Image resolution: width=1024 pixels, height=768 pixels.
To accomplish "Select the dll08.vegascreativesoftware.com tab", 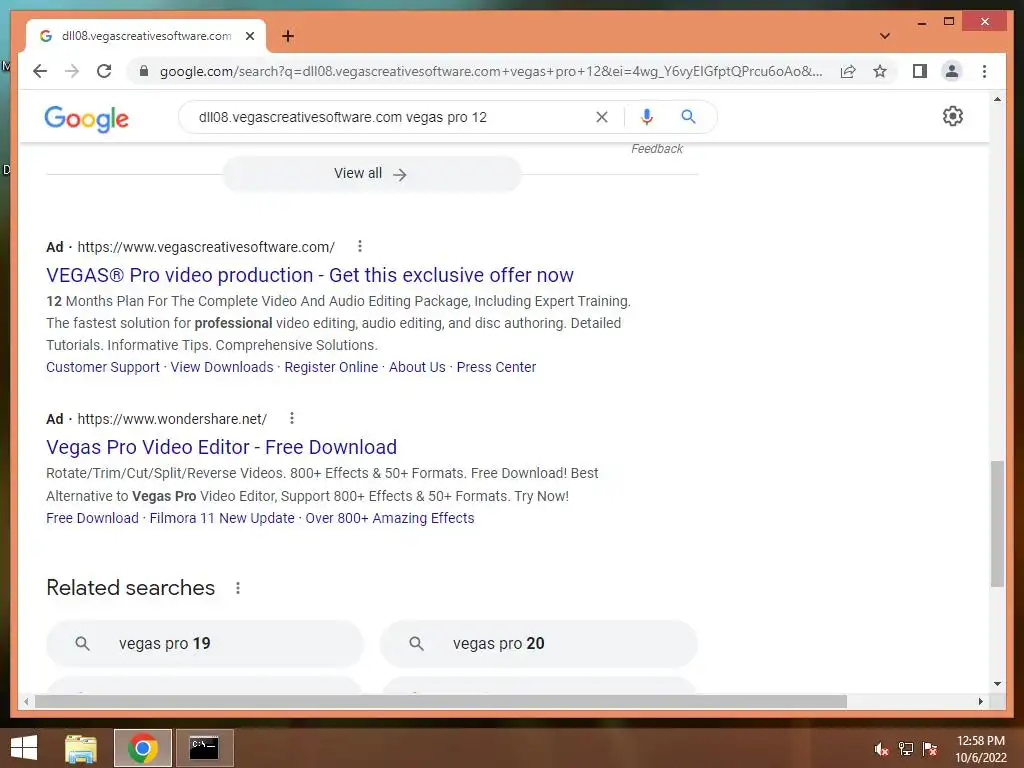I will [146, 36].
